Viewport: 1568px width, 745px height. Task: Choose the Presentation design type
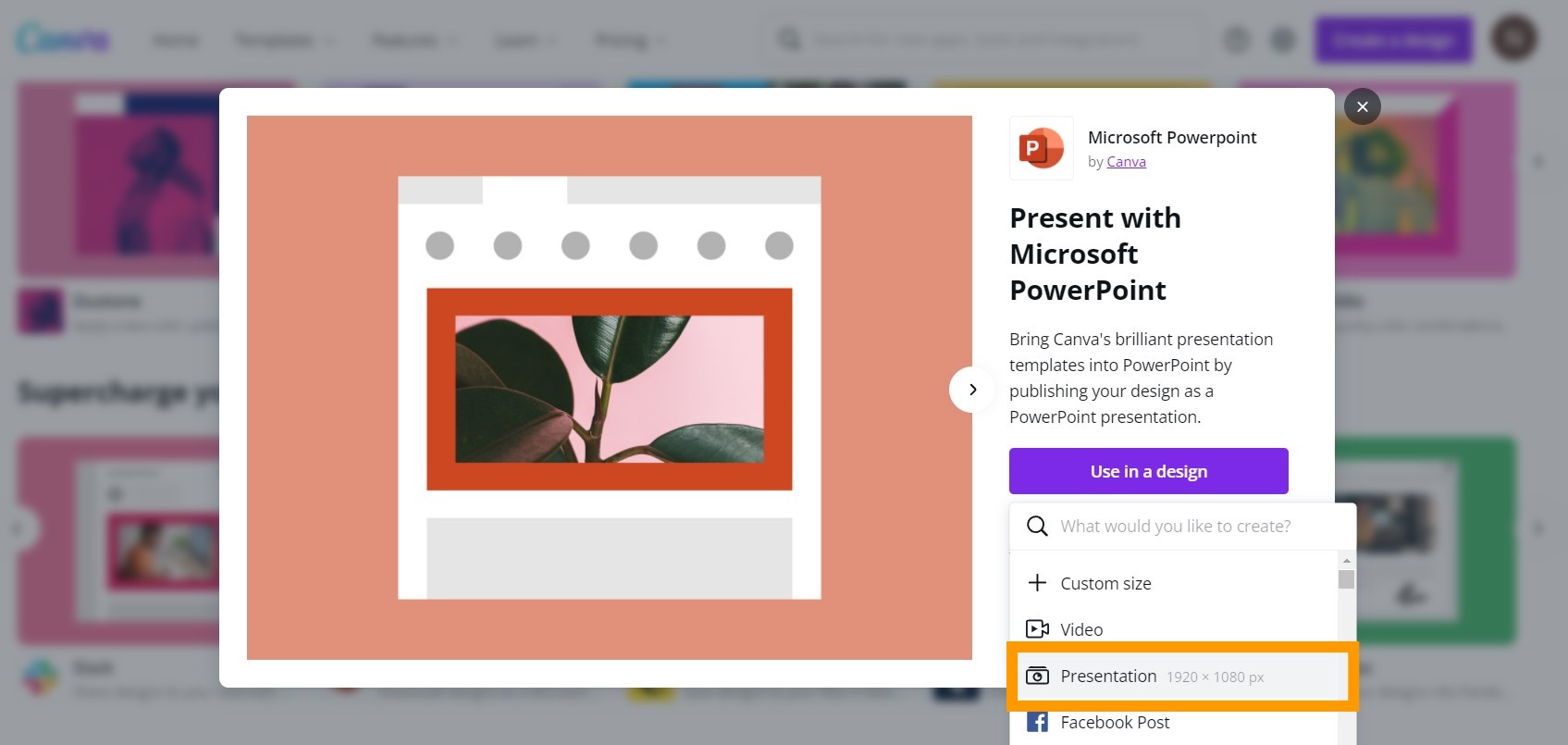click(1177, 677)
